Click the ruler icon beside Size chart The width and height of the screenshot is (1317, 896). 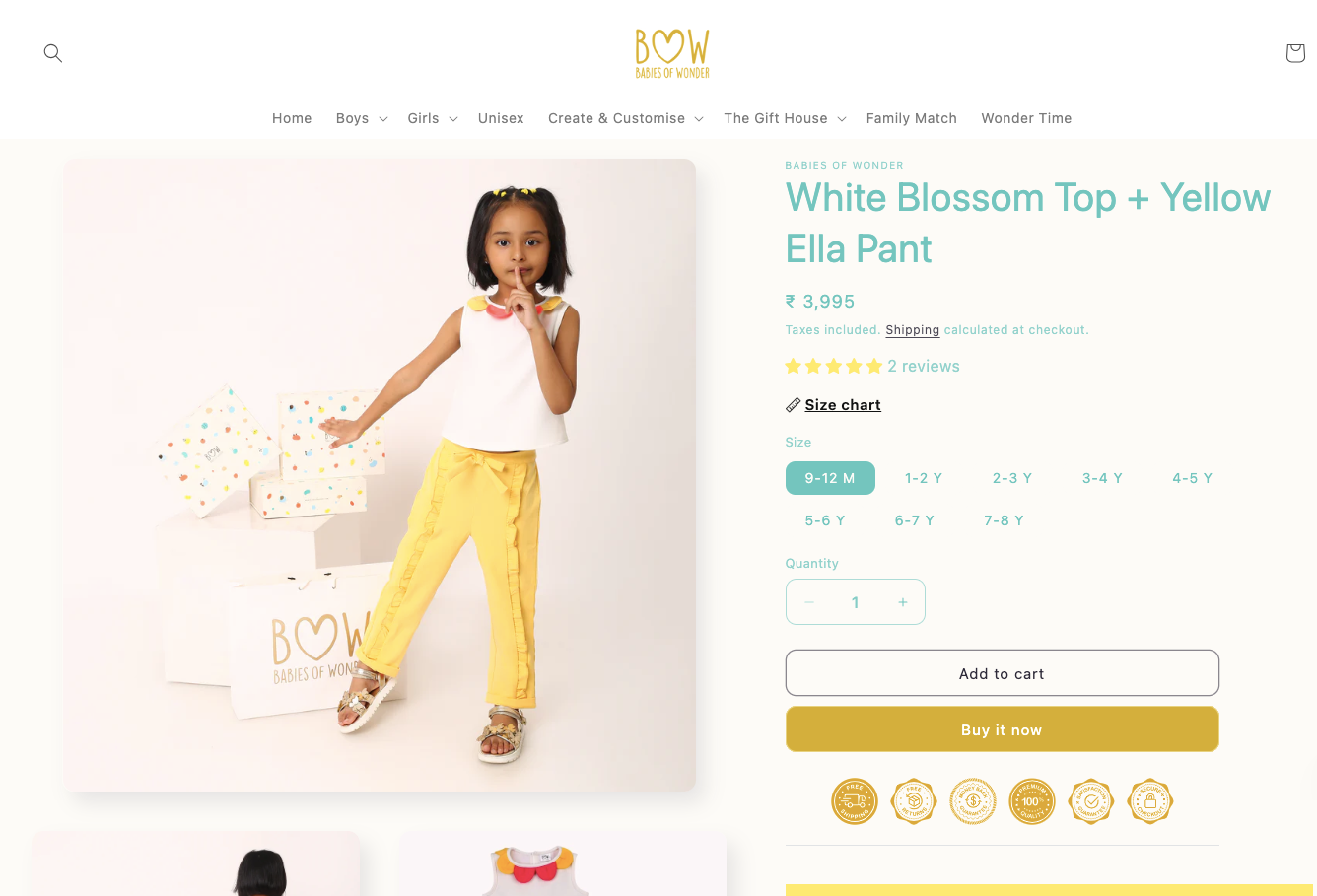coord(793,405)
